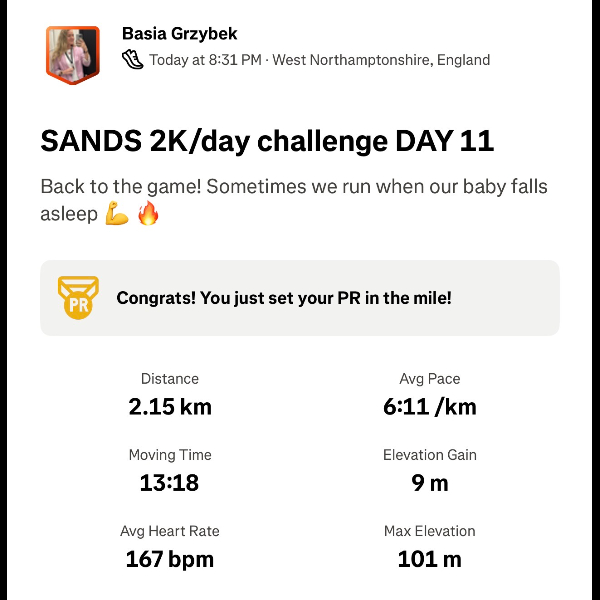Select the SANDS 2K/day challenge DAY 11 title
This screenshot has height=600, width=600.
(267, 141)
